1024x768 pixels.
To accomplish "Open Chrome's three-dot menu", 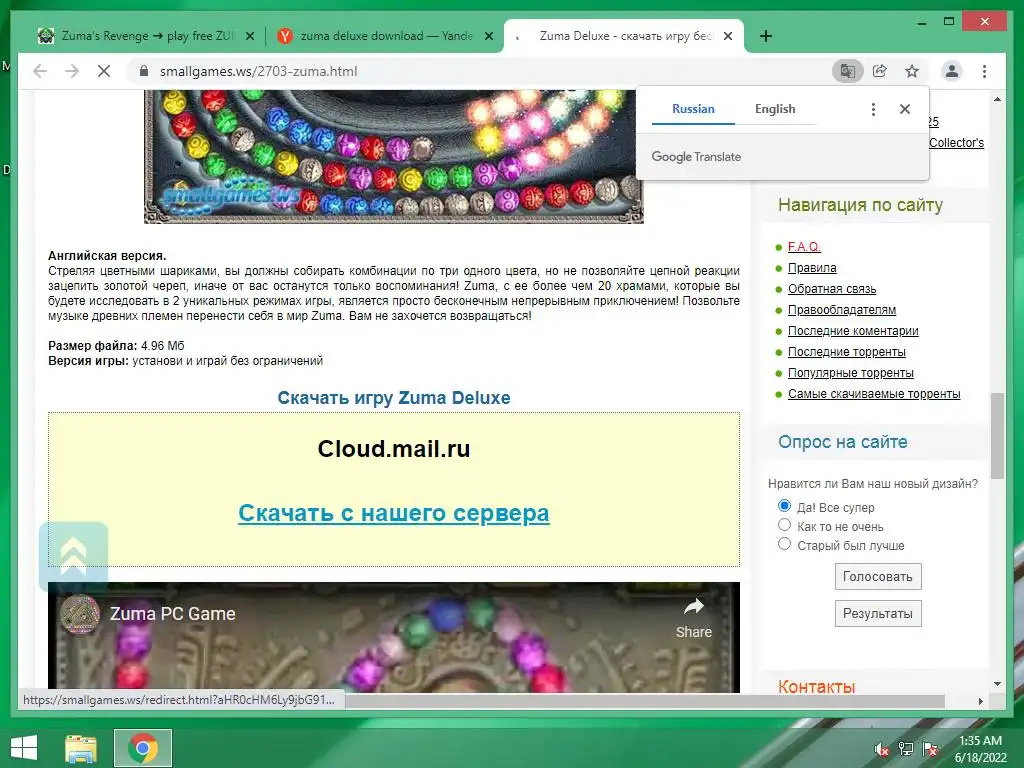I will point(984,71).
